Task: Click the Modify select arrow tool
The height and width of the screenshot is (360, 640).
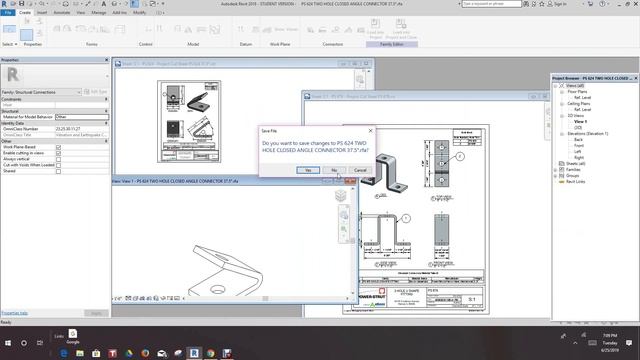Action: click(x=9, y=29)
